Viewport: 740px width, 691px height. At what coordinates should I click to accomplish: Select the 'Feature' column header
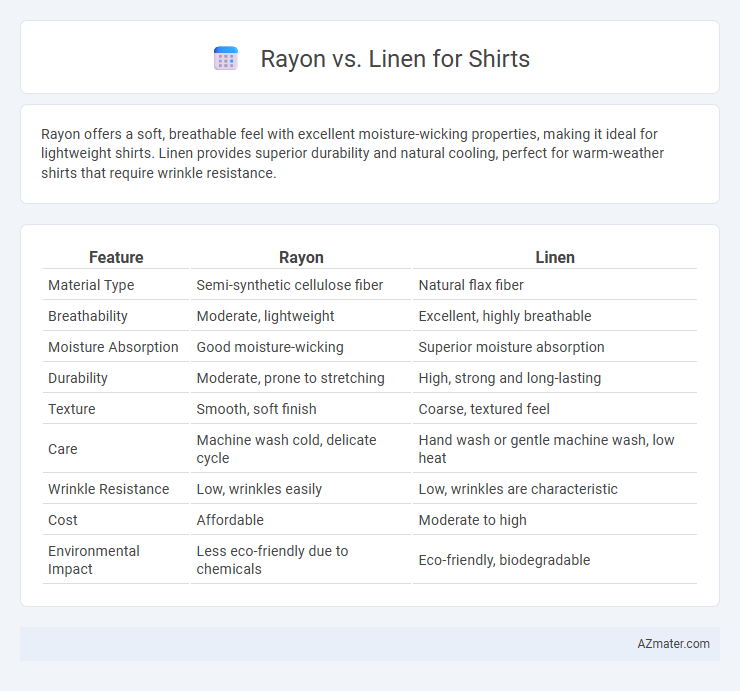pyautogui.click(x=116, y=257)
